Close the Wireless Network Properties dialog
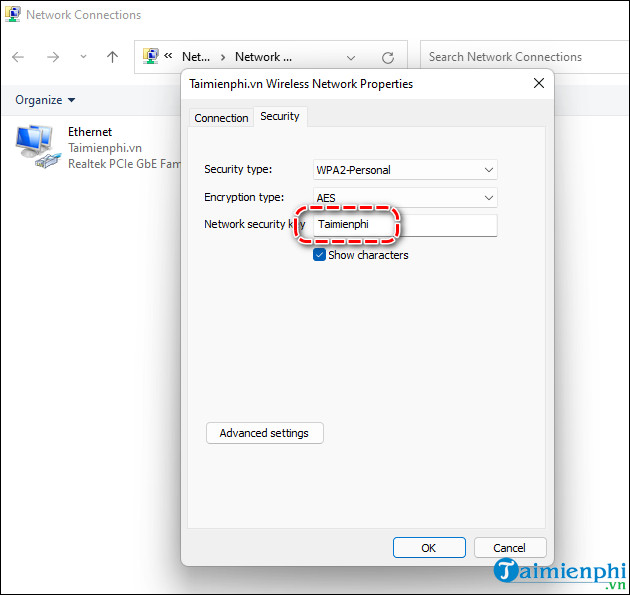630x595 pixels. pos(539,83)
